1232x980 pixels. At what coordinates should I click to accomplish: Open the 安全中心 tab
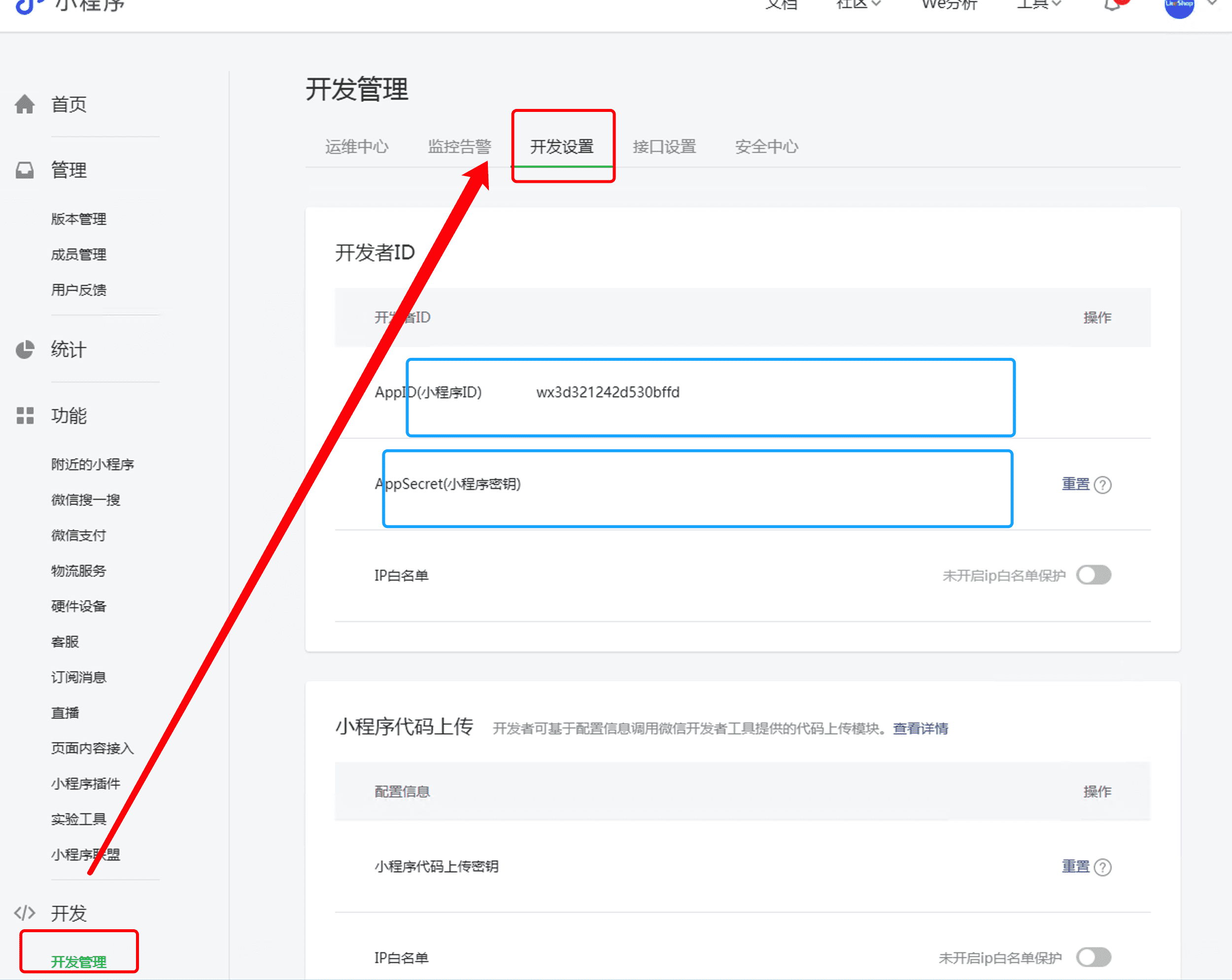coord(766,147)
